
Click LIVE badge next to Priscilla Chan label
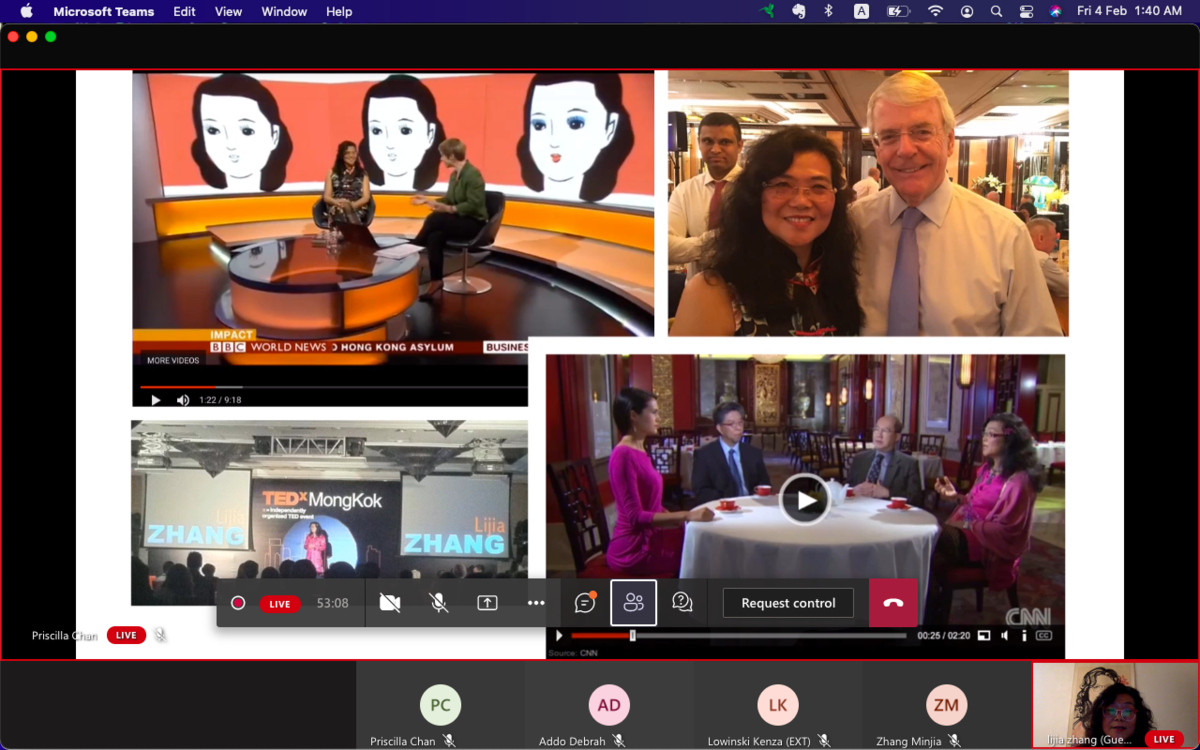pyautogui.click(x=126, y=635)
